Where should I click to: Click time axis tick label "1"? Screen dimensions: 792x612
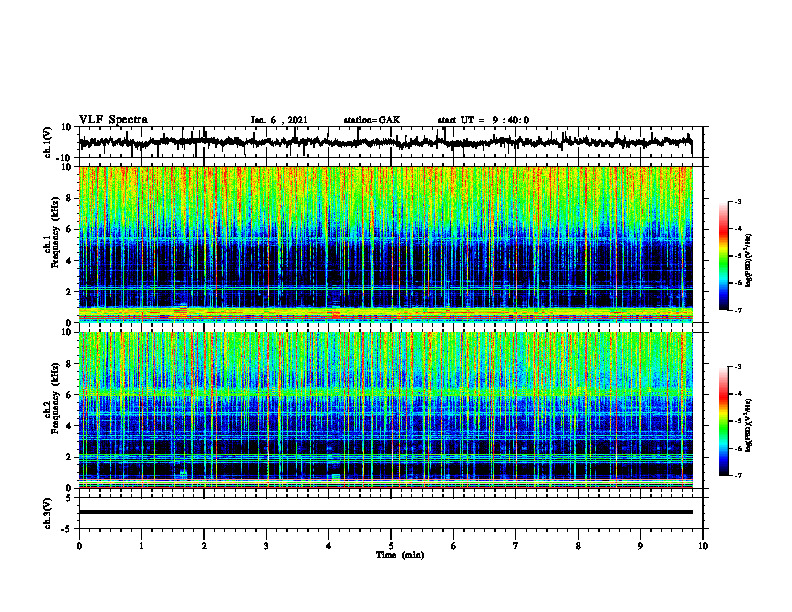[x=141, y=546]
